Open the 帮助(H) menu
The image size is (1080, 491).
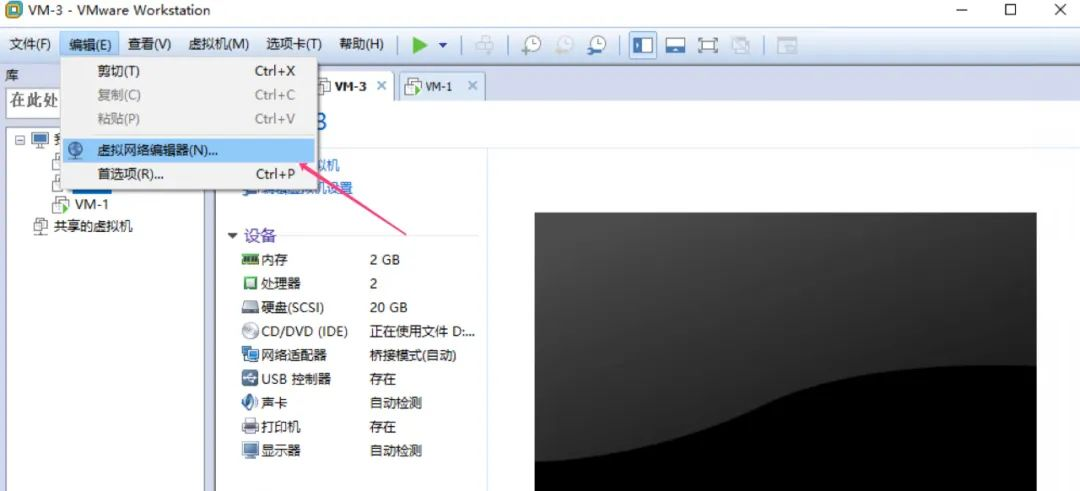point(362,45)
